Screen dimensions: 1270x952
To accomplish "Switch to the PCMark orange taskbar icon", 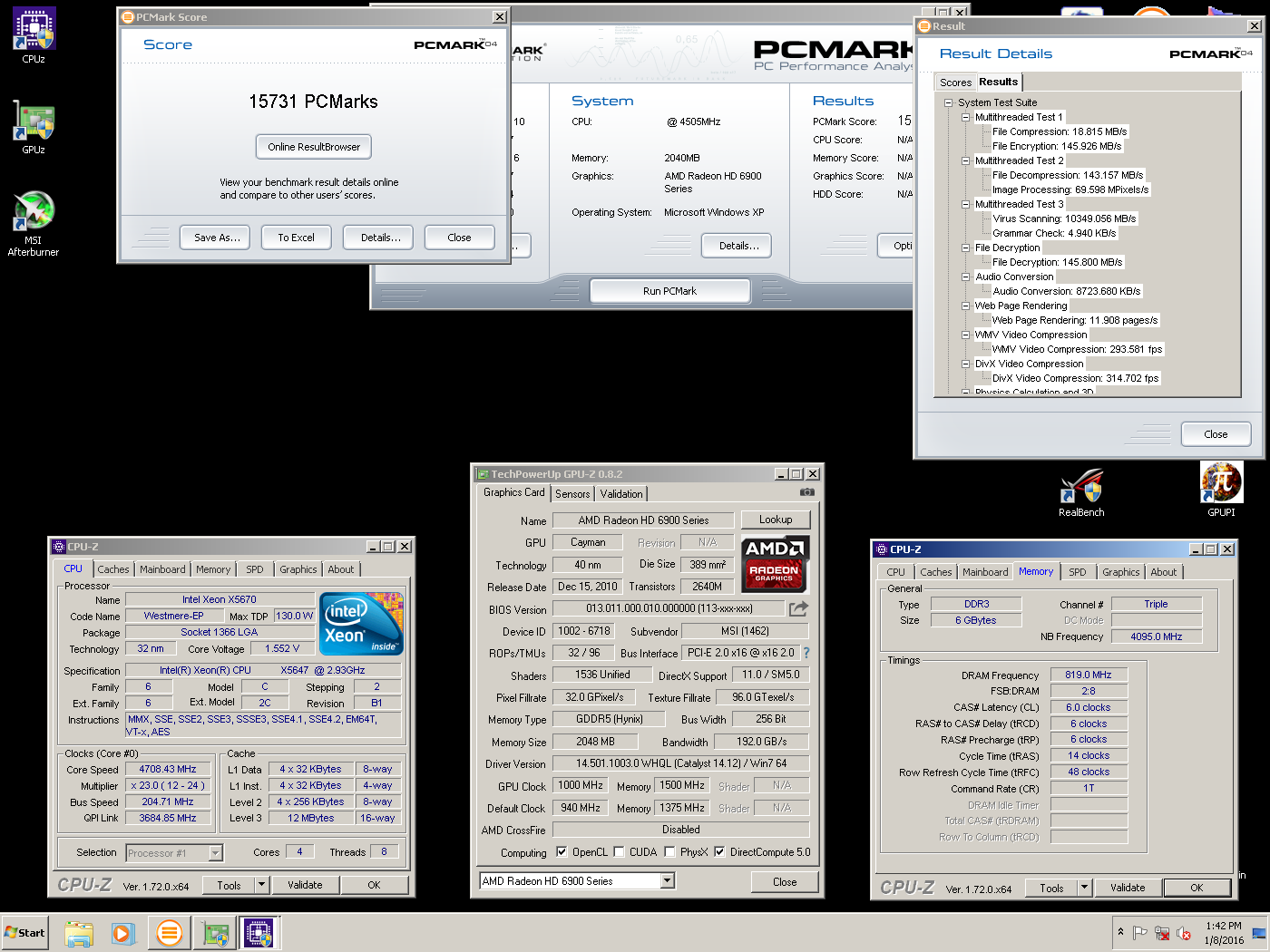I will tap(169, 933).
